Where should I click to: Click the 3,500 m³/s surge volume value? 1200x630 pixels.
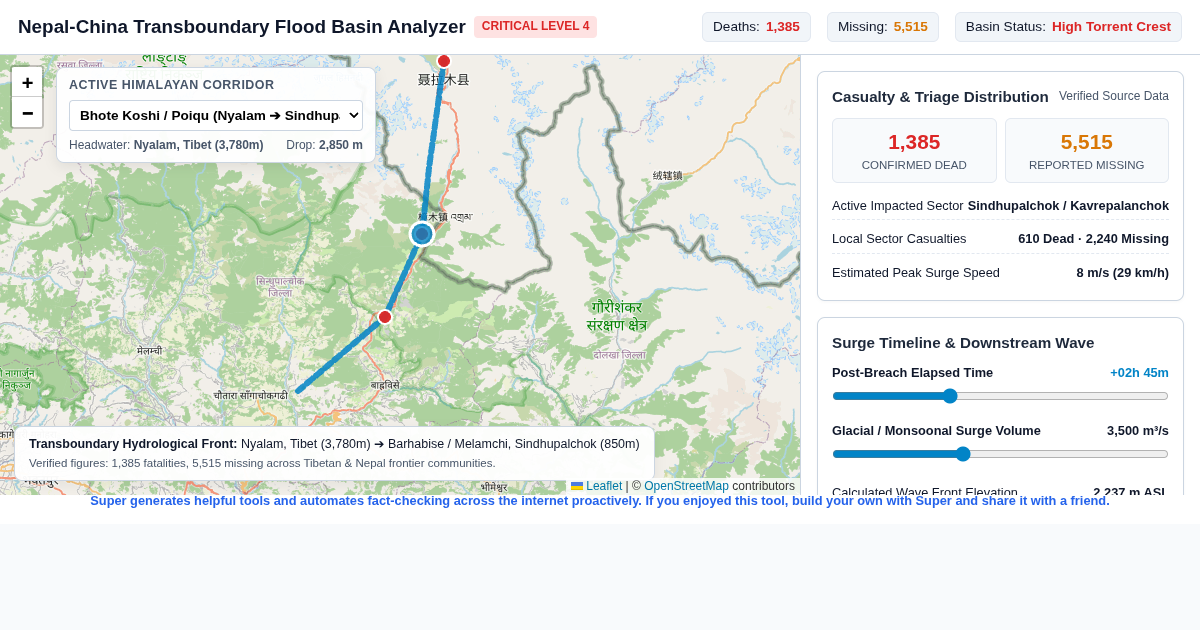(1138, 431)
